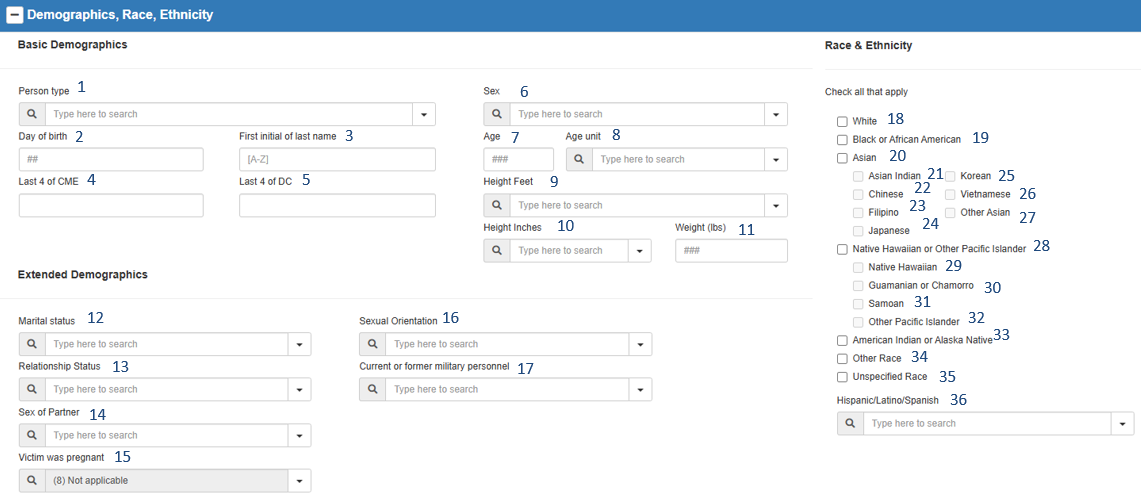The image size is (1141, 498).
Task: Click the Height Feet search icon
Action: 496,205
